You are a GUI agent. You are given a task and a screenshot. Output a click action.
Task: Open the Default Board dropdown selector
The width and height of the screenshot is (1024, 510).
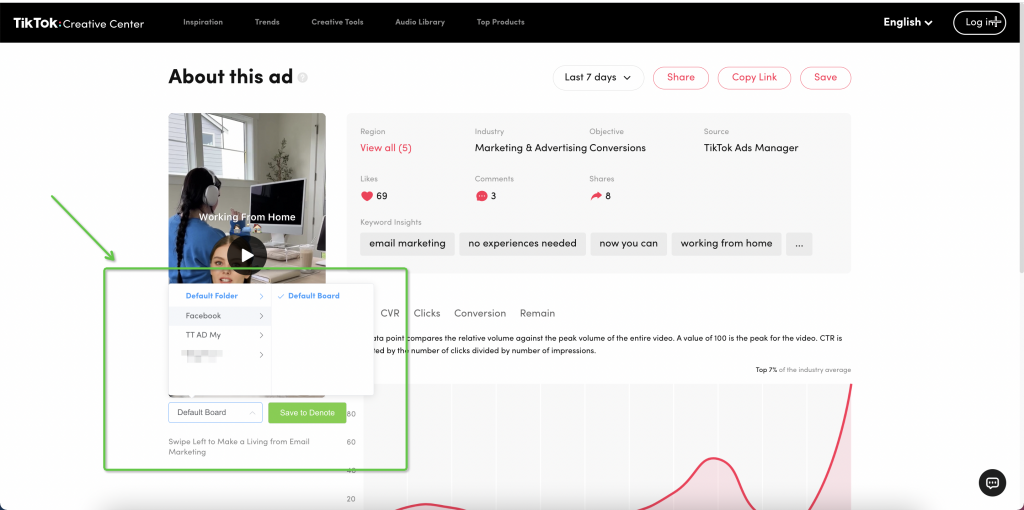[x=216, y=413]
